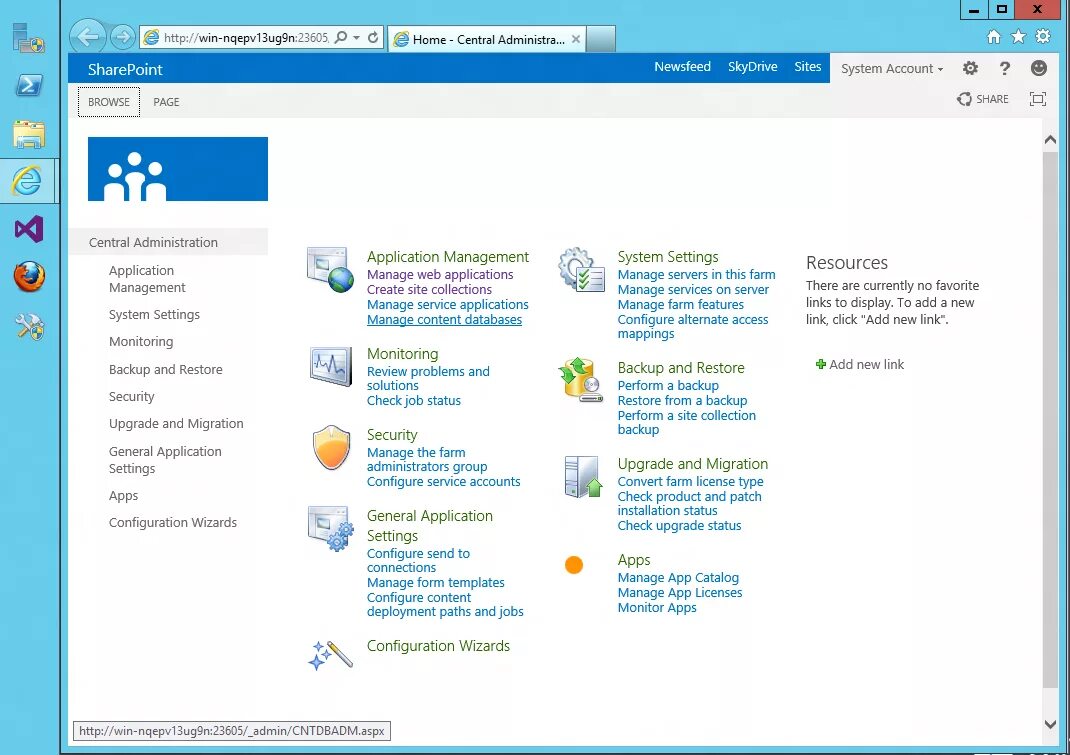Click the Security shield icon
Screen dimensions: 1070x755
tap(332, 448)
